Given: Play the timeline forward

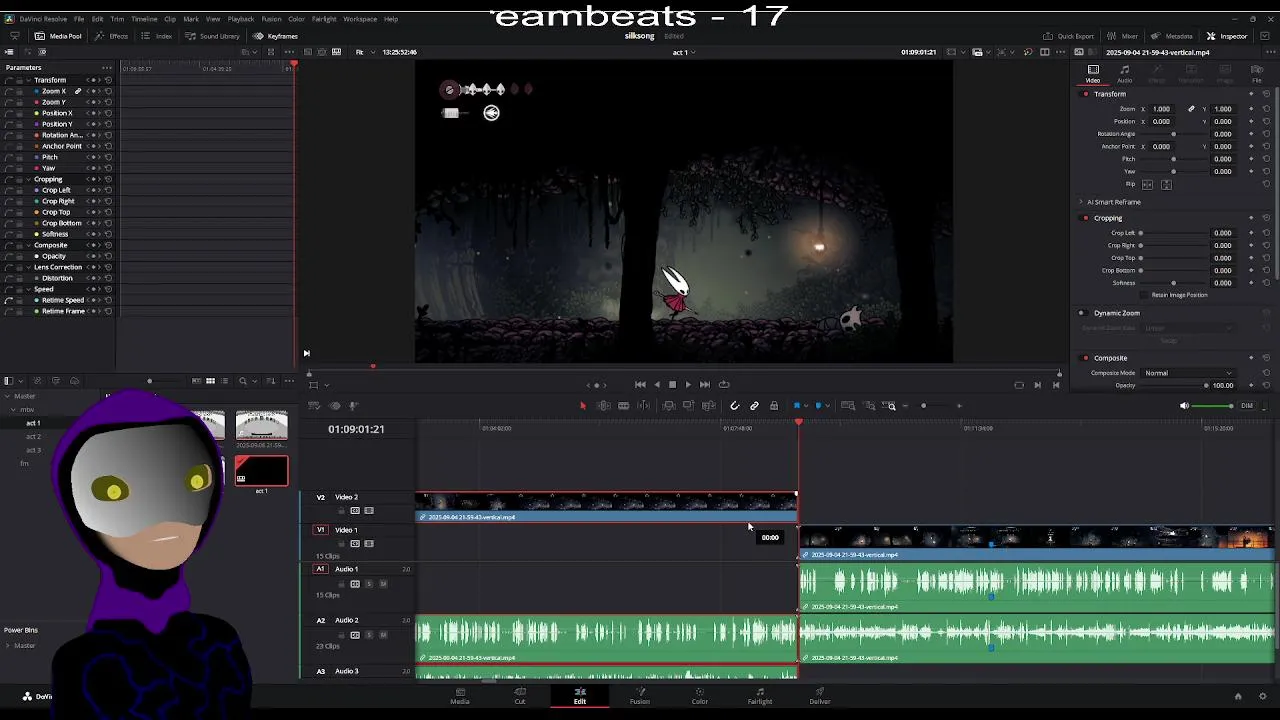Looking at the screenshot, I should [688, 384].
